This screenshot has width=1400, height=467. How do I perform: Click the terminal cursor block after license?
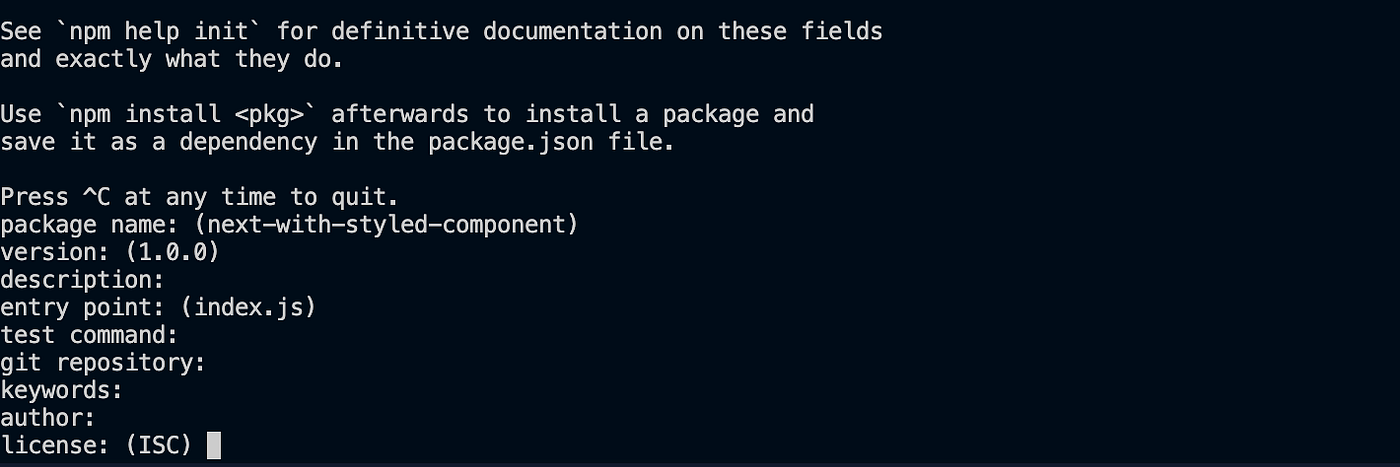click(213, 445)
